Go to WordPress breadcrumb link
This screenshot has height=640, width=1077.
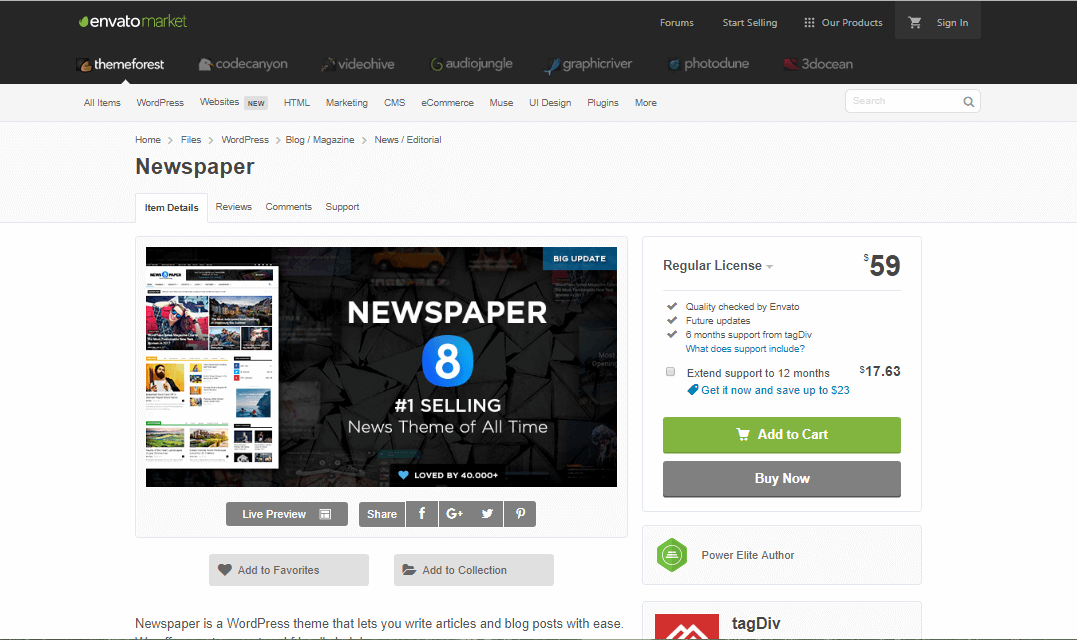(245, 139)
